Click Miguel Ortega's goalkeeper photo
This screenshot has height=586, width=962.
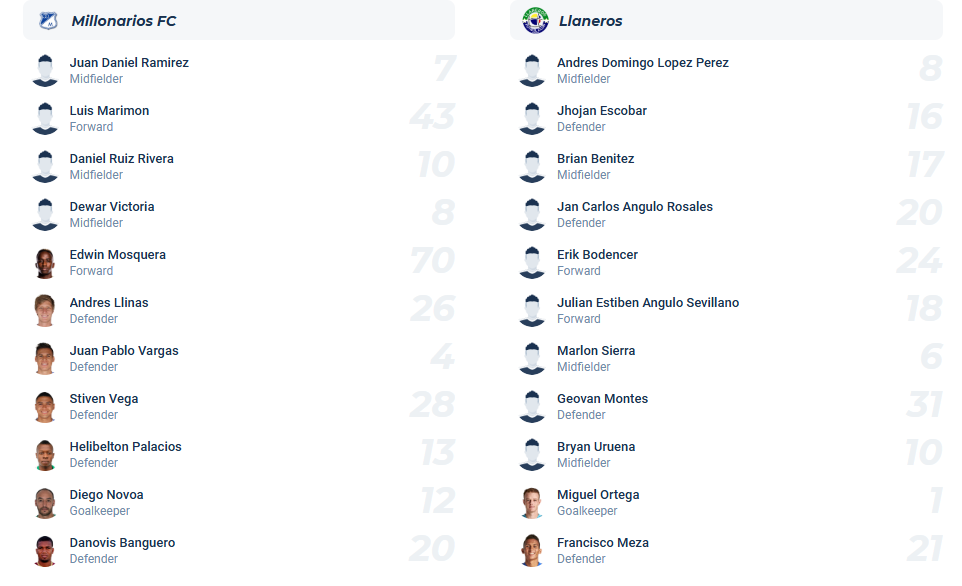(x=532, y=503)
